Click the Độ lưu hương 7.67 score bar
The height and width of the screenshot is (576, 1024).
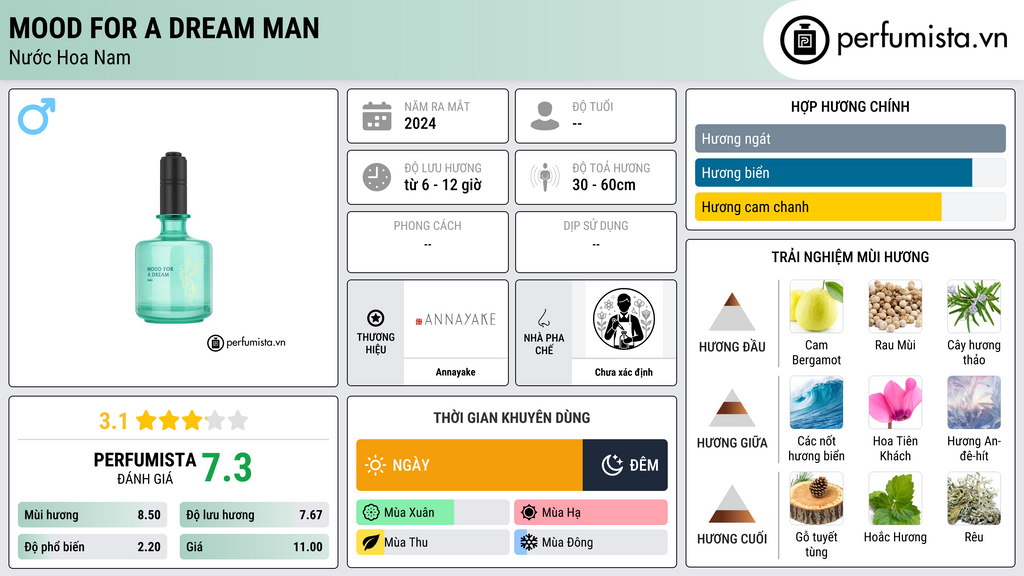[255, 515]
